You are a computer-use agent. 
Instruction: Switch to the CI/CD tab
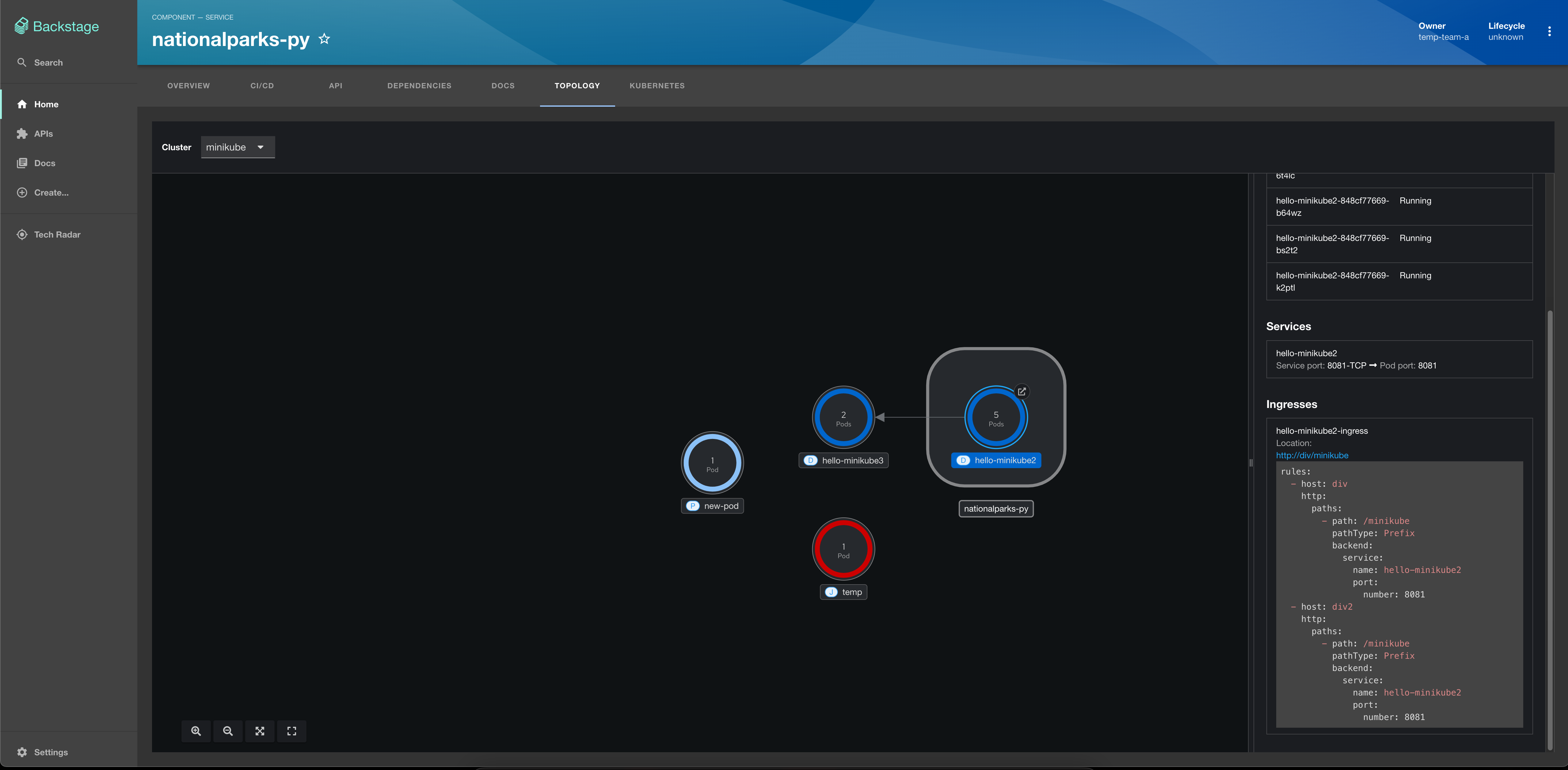point(262,86)
